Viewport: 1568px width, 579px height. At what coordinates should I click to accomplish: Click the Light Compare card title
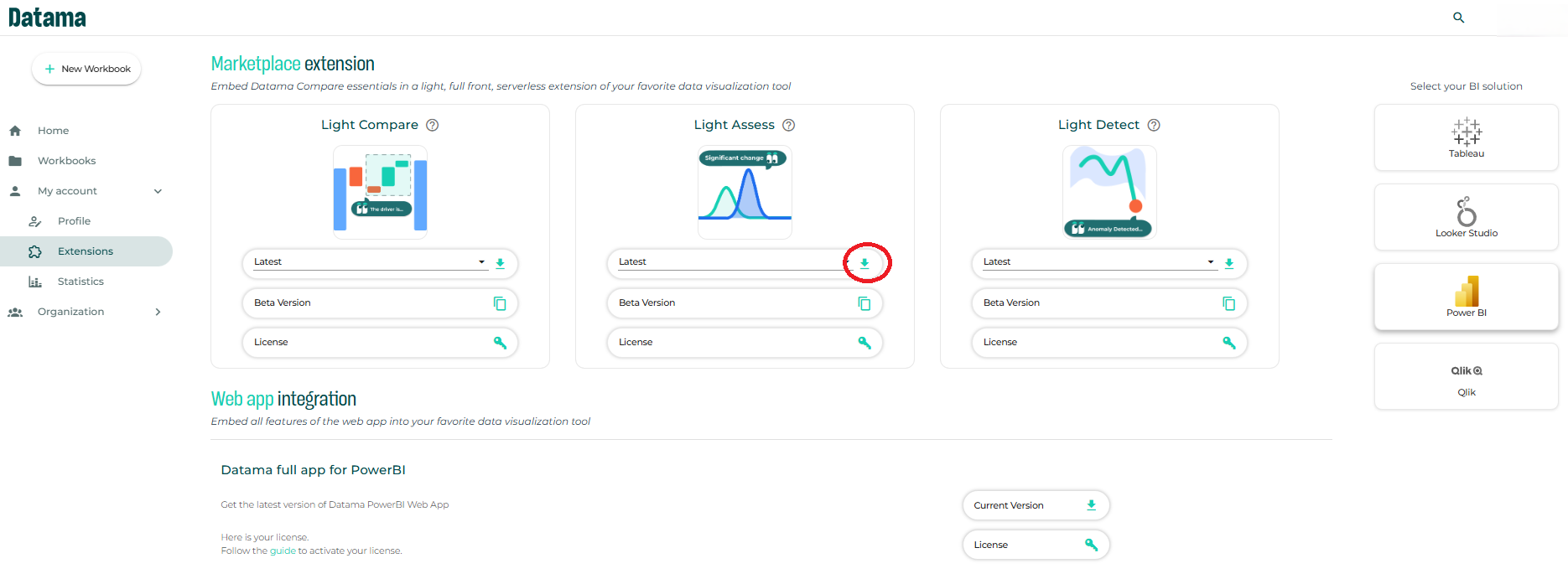pyautogui.click(x=370, y=125)
